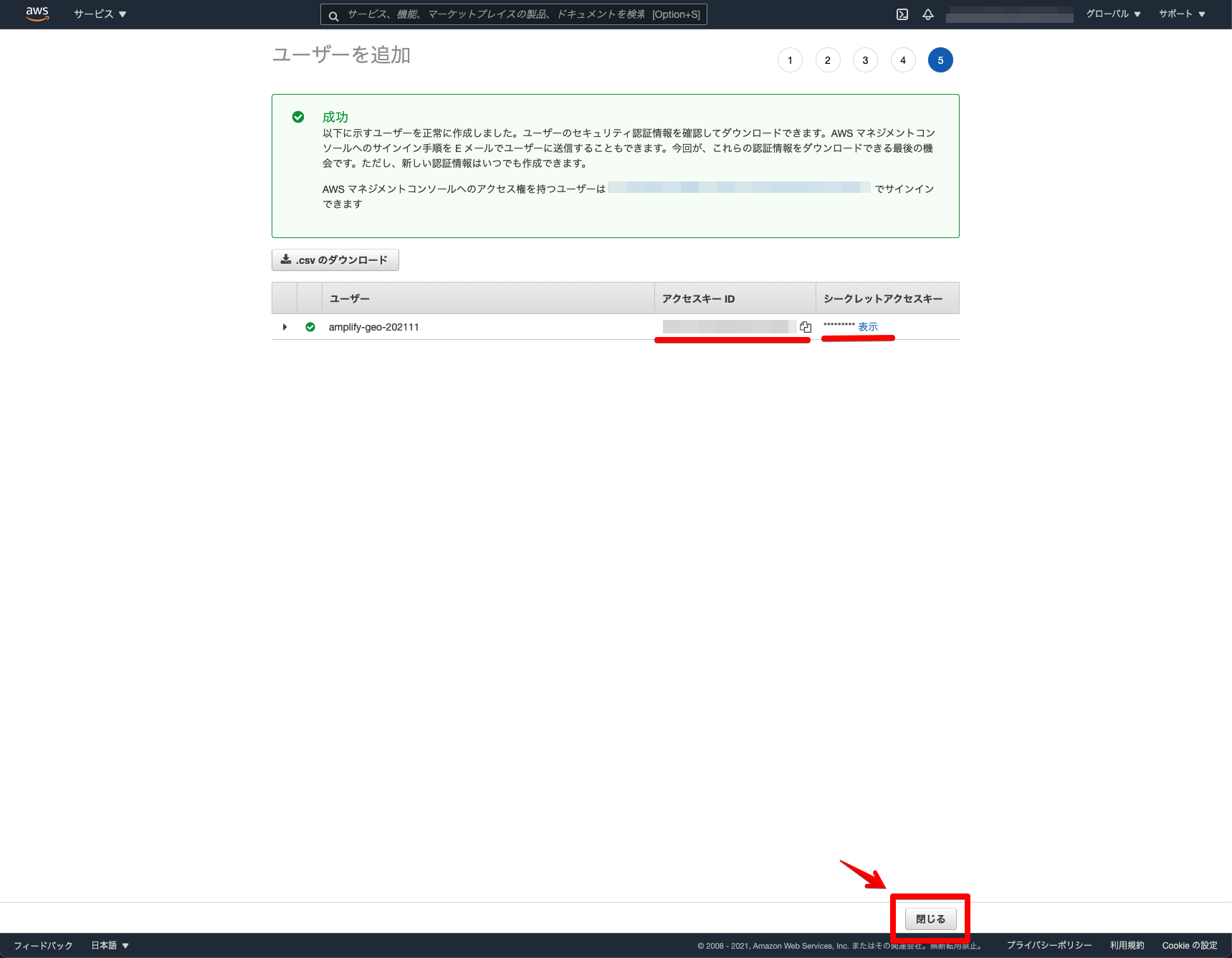Open the サービス services dropdown

pyautogui.click(x=100, y=14)
